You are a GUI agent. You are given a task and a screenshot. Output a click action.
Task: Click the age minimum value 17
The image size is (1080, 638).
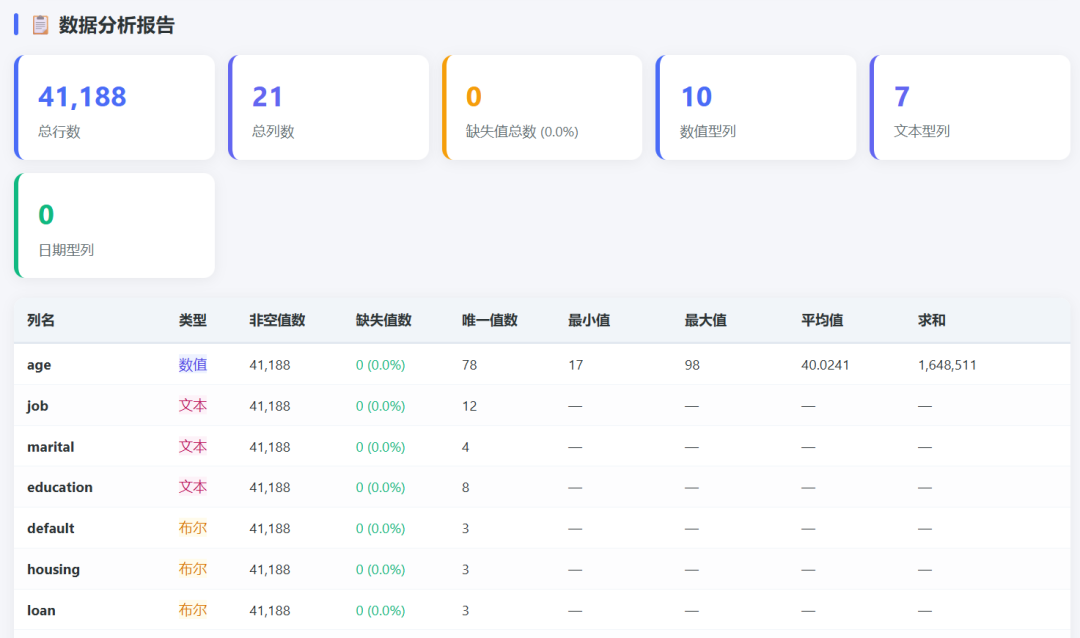[576, 365]
